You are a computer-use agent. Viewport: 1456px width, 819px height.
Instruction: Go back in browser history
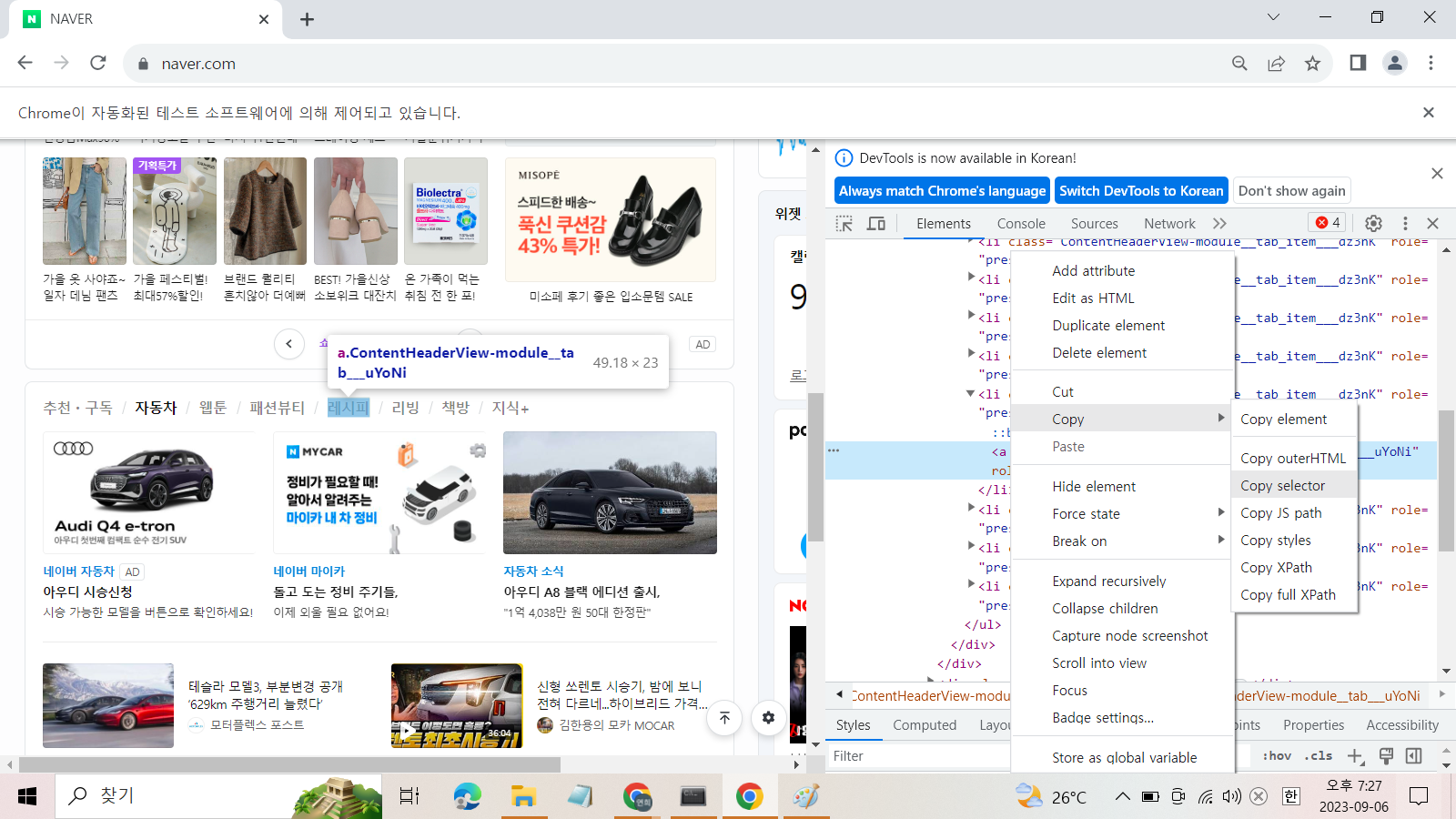tap(25, 63)
